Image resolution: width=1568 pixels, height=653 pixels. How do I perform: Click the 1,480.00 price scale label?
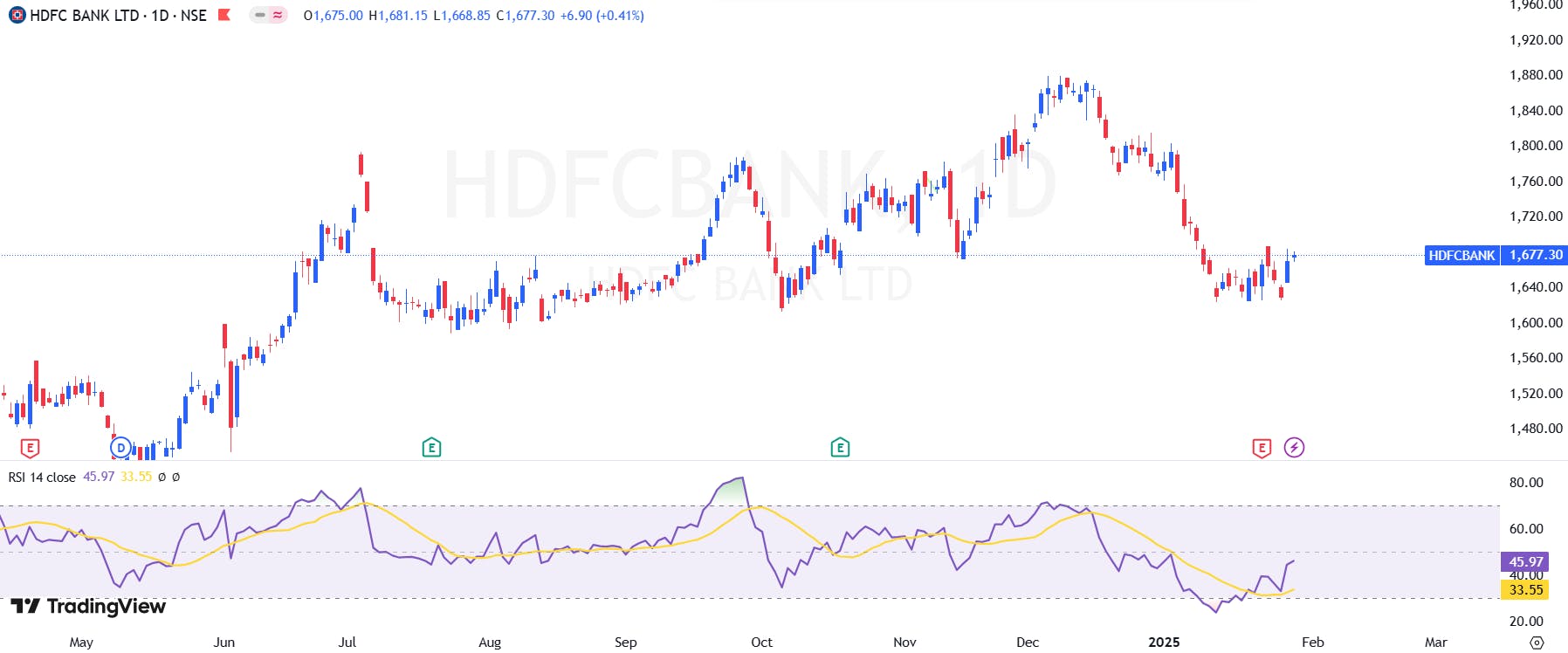pyautogui.click(x=1536, y=429)
